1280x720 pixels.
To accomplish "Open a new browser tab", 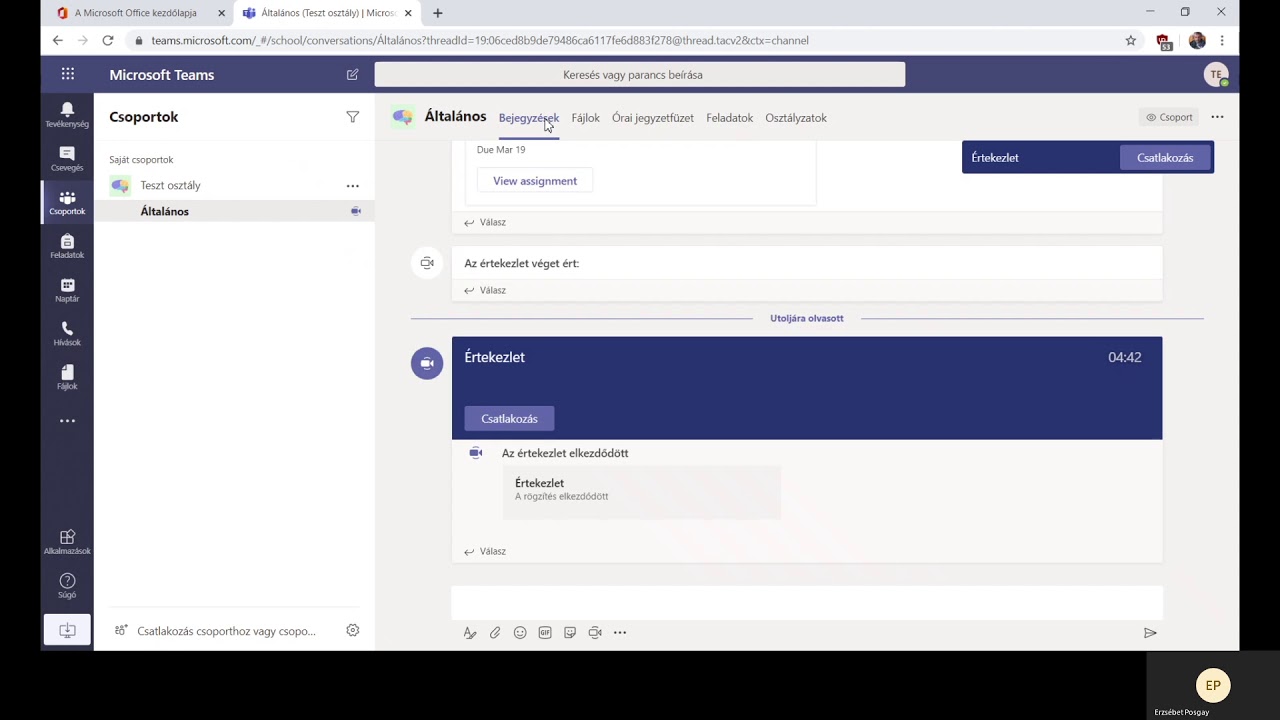I will [x=438, y=13].
